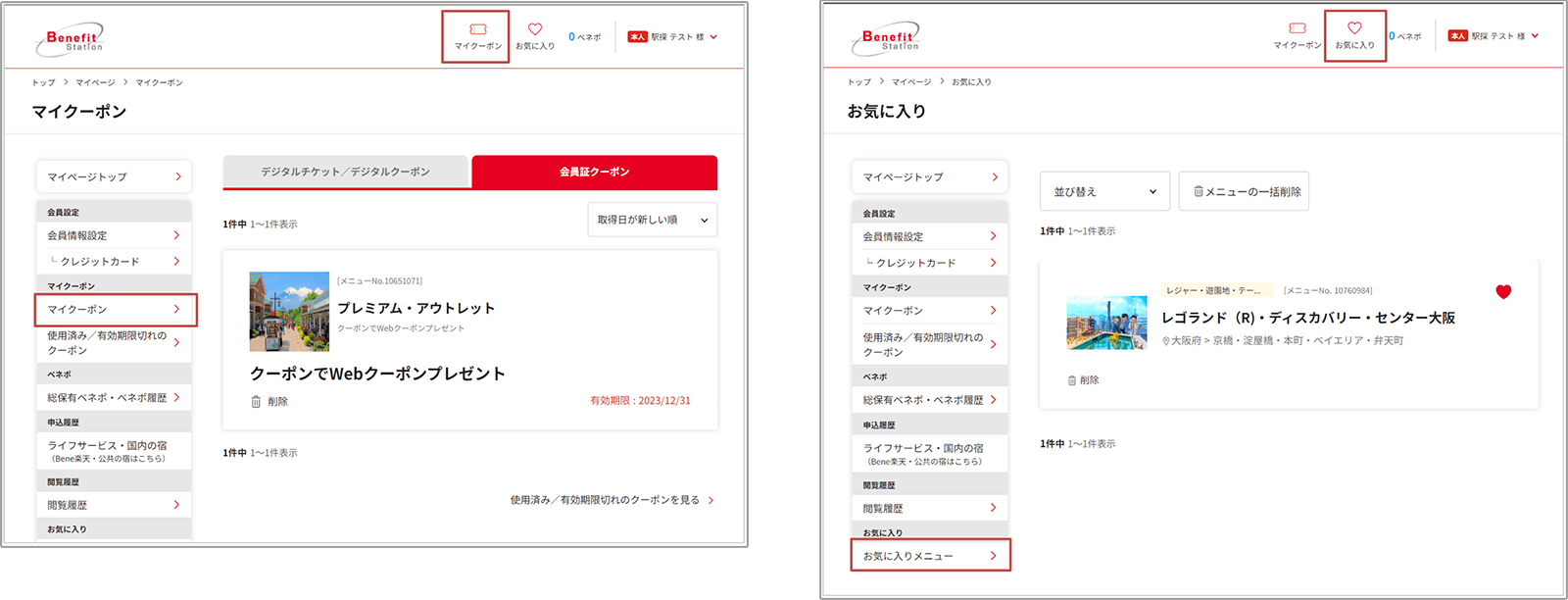Open 会員情報設定 in right window sidebar

pos(930,236)
